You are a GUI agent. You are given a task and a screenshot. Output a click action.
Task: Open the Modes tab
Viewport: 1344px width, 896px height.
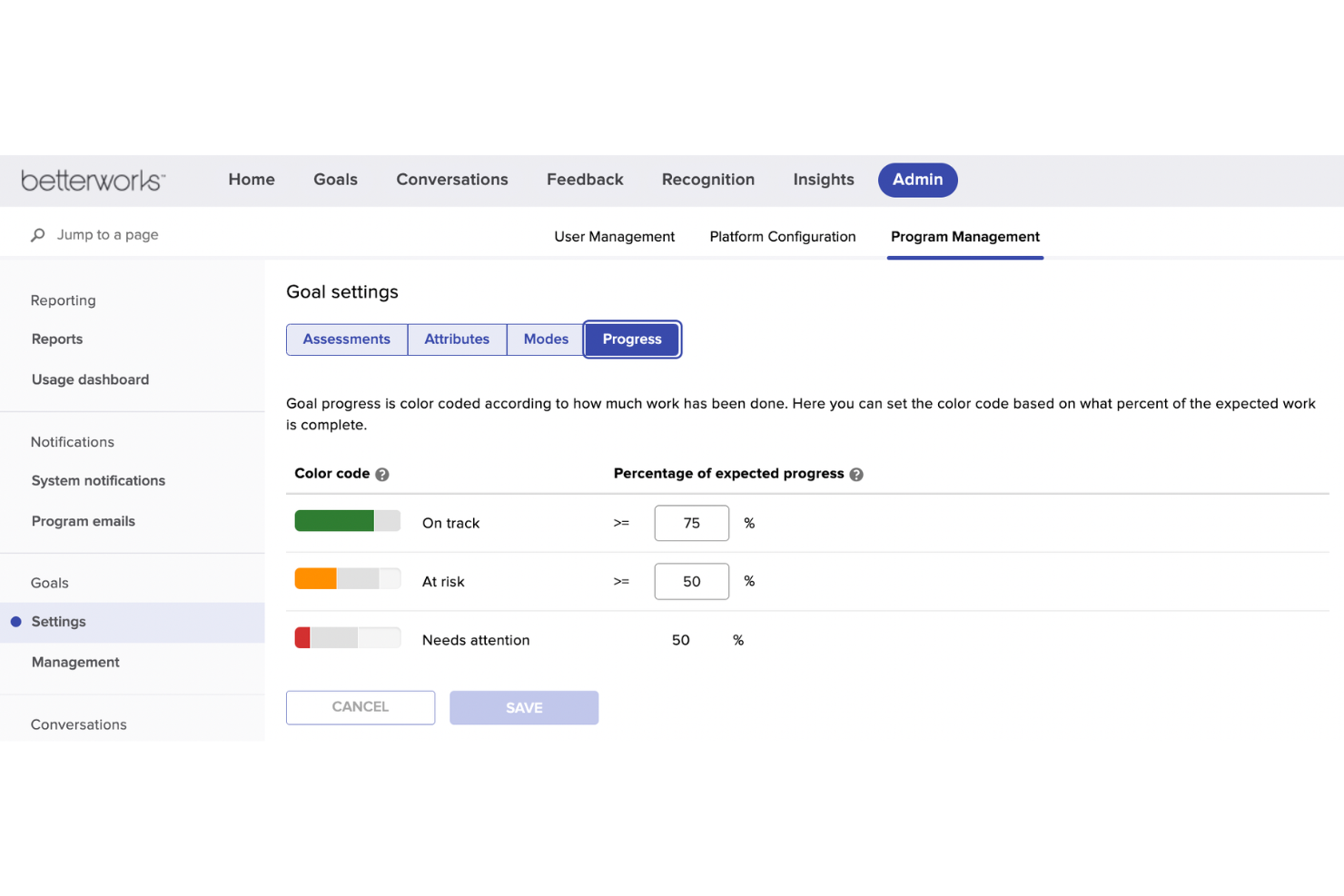point(545,339)
